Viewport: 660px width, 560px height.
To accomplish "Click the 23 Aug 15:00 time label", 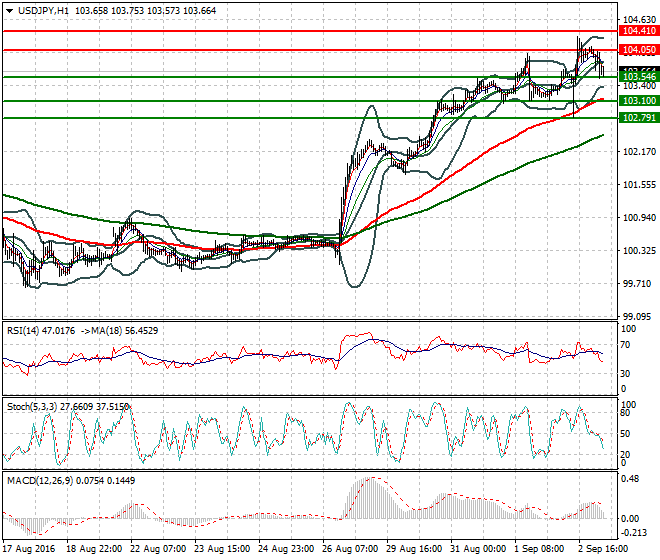I will 222,549.
